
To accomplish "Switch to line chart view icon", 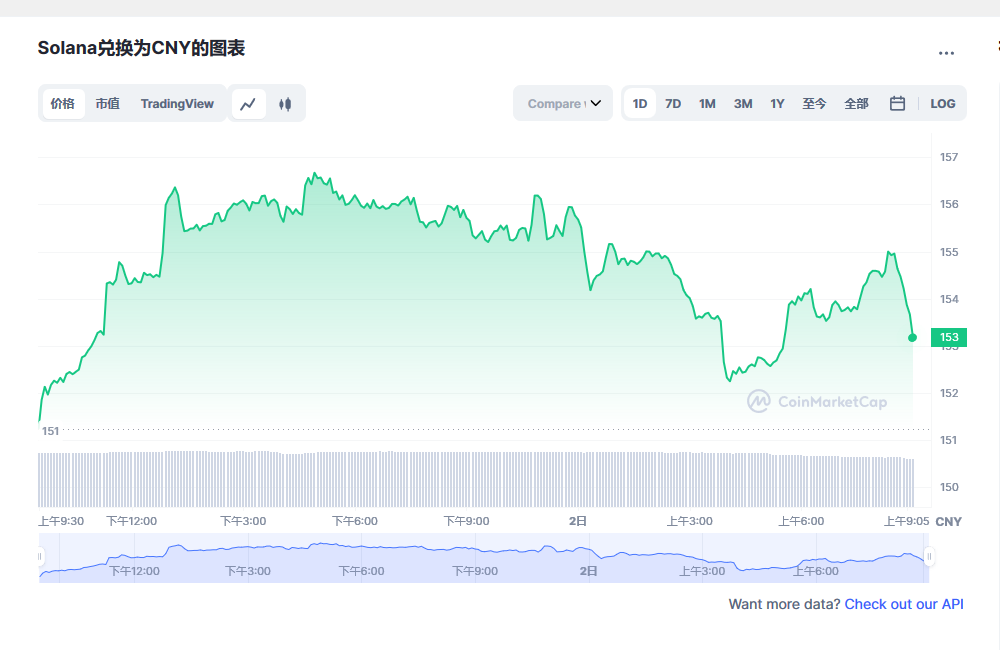I will pyautogui.click(x=248, y=104).
